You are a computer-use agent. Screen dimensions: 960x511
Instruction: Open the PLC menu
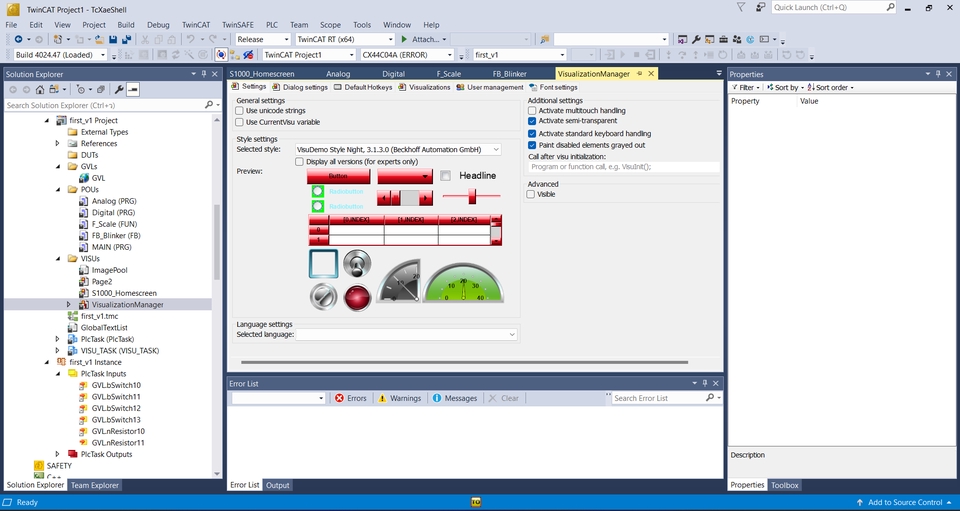pos(272,25)
